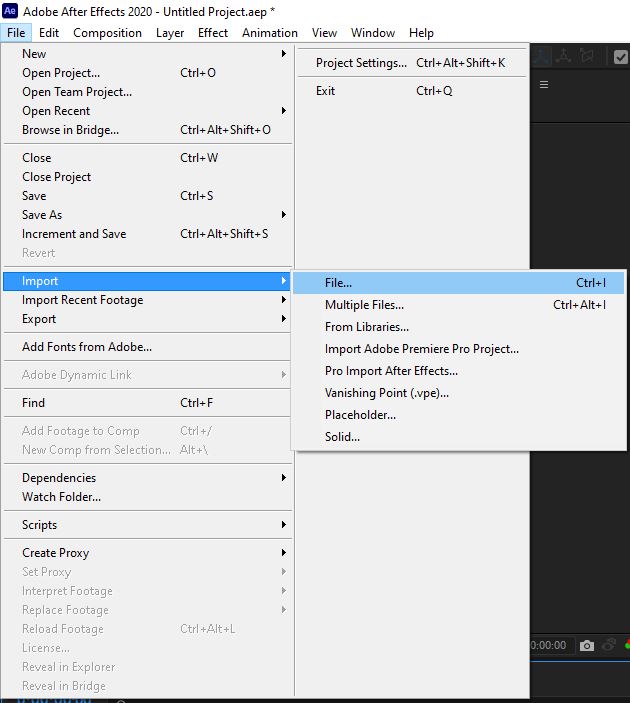Click the greyed Replace Footage entry
Viewport: 630px width, 703px height.
pyautogui.click(x=147, y=610)
